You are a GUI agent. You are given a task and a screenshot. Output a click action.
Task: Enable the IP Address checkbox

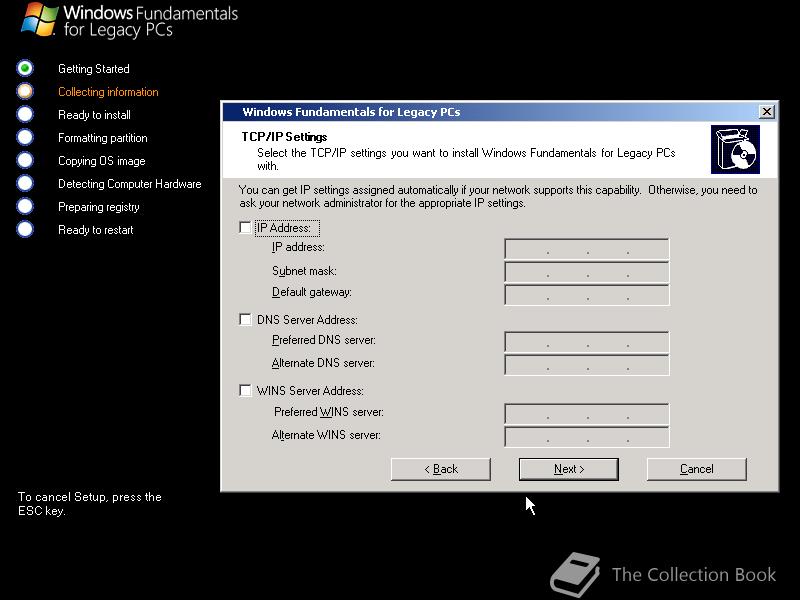pos(245,228)
